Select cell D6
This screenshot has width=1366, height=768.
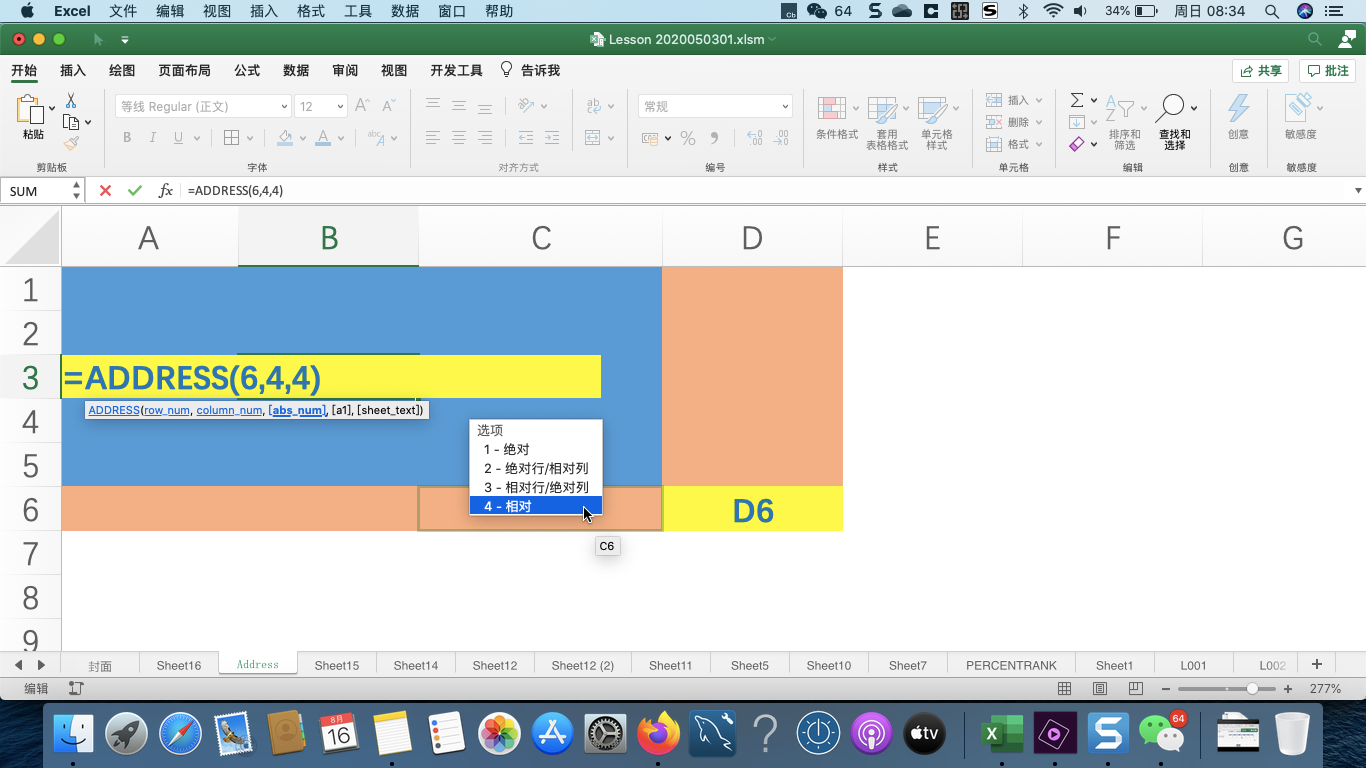click(x=752, y=509)
